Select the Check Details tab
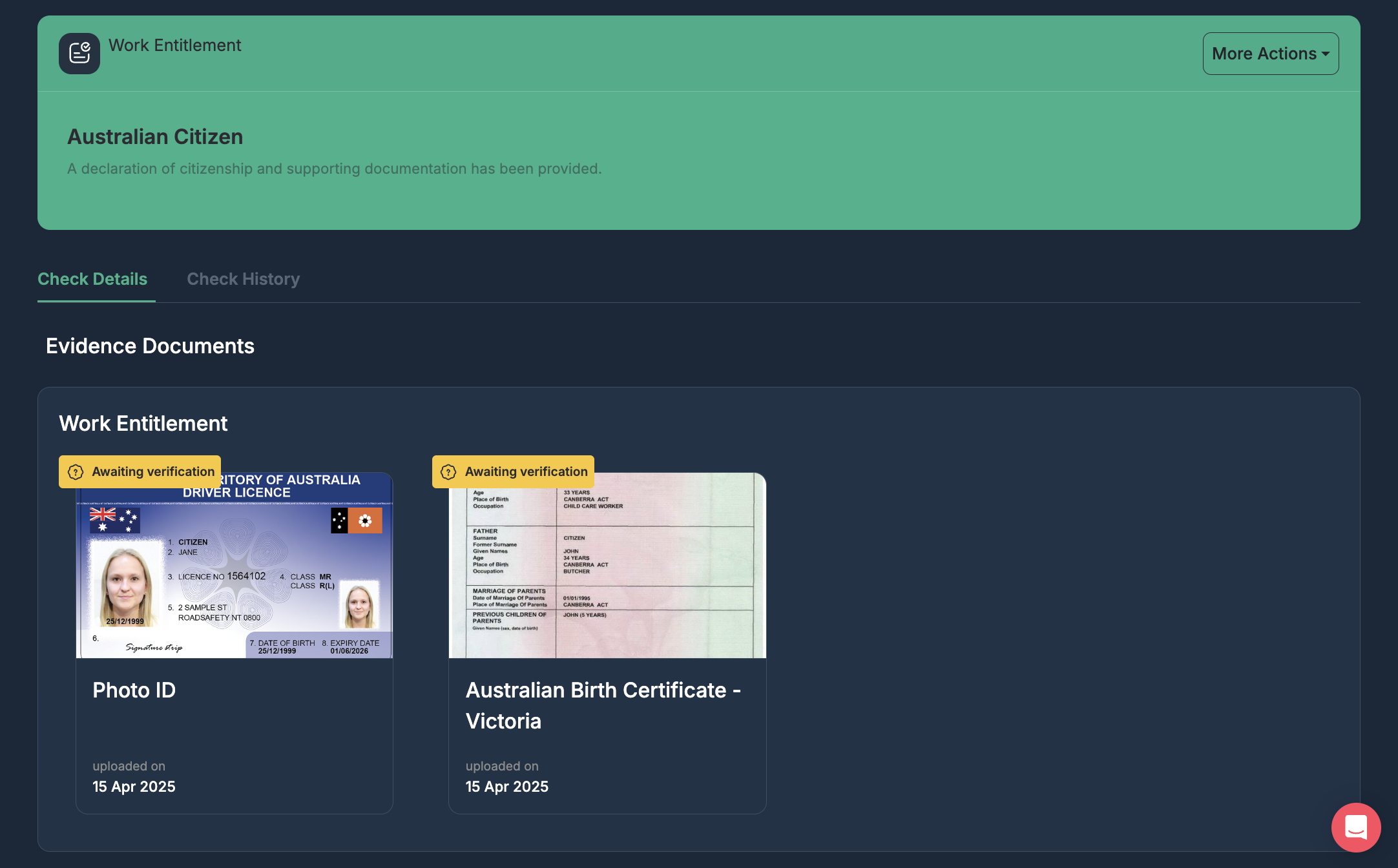 [92, 279]
